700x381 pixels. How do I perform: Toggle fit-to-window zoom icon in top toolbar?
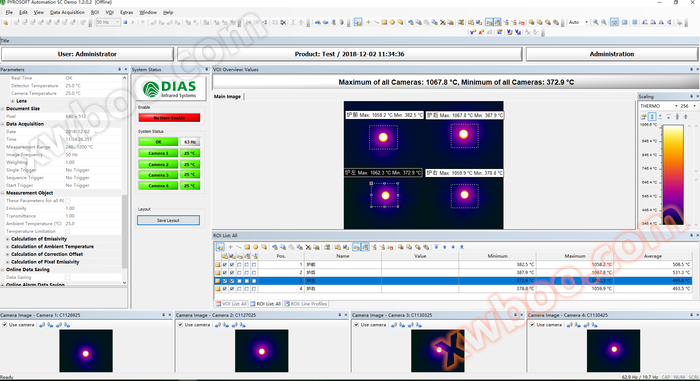pyautogui.click(x=614, y=22)
